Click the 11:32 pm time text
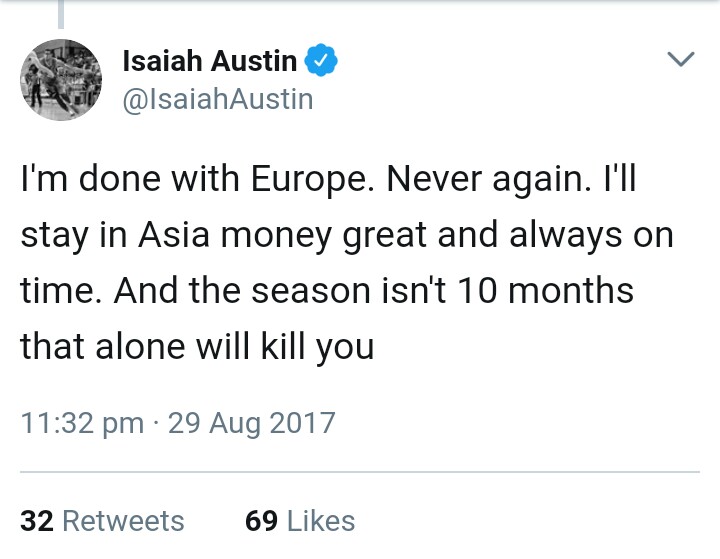This screenshot has height=559, width=720. coord(82,423)
